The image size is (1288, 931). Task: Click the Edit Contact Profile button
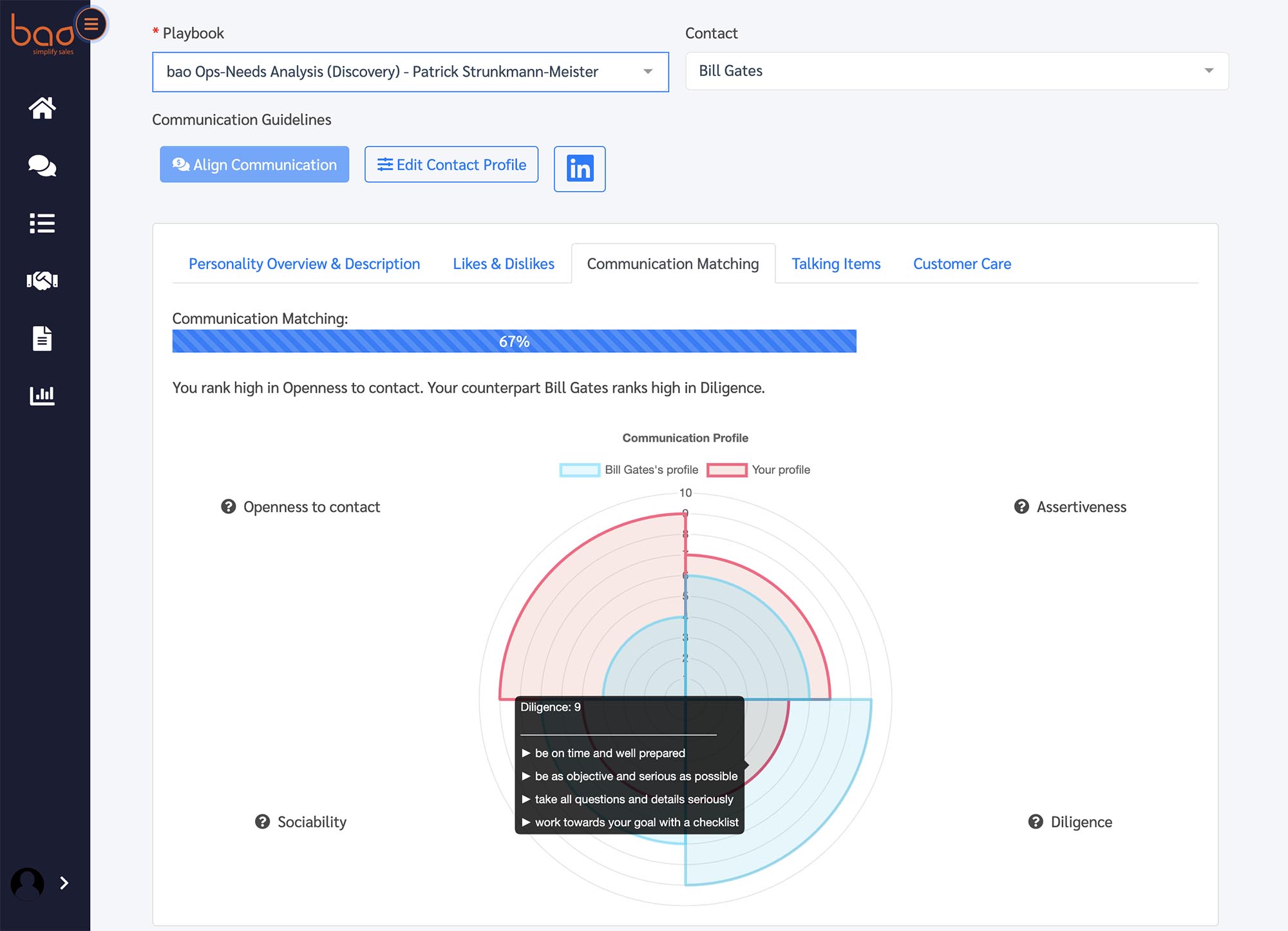451,164
